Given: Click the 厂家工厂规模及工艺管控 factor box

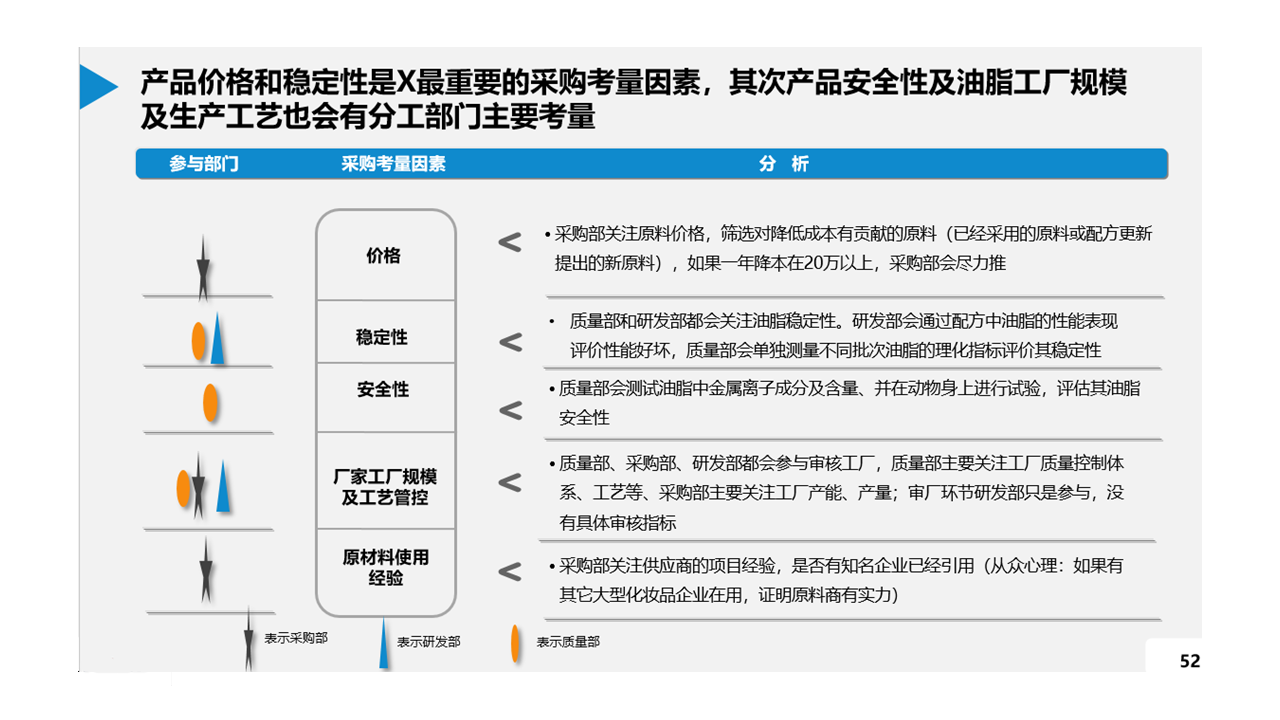Looking at the screenshot, I should click(385, 486).
